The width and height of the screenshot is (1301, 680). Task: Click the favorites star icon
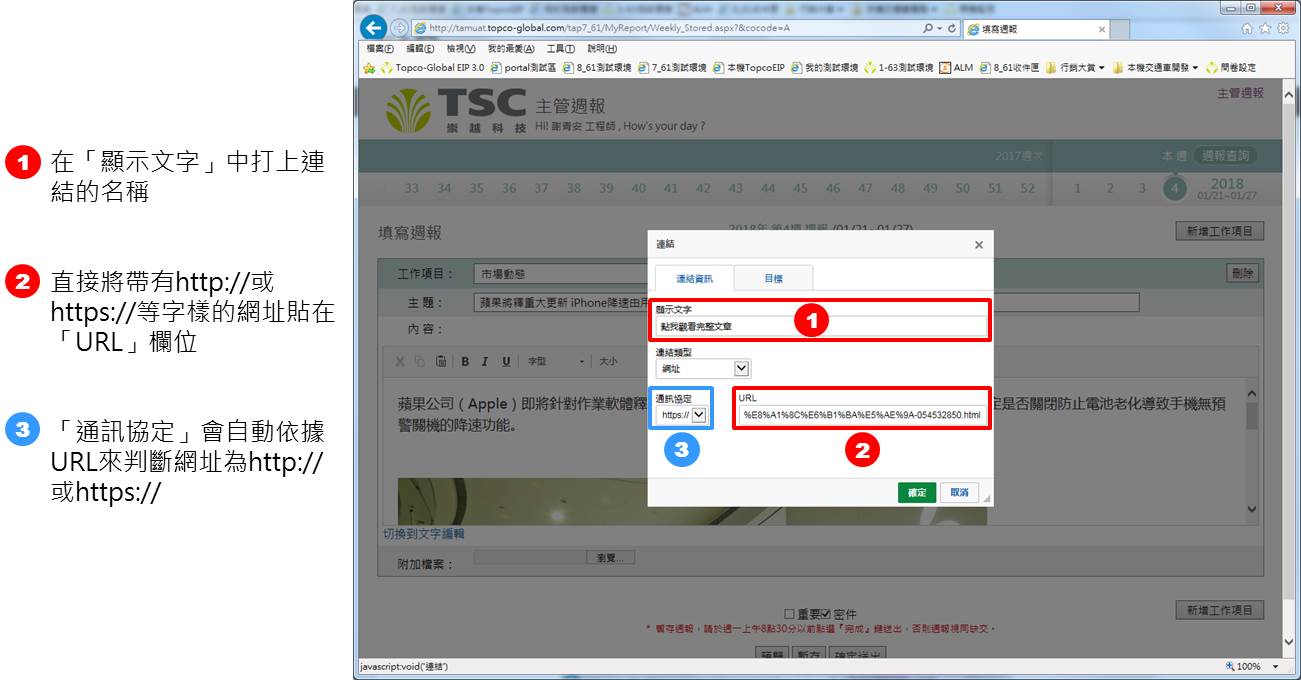tap(1266, 28)
